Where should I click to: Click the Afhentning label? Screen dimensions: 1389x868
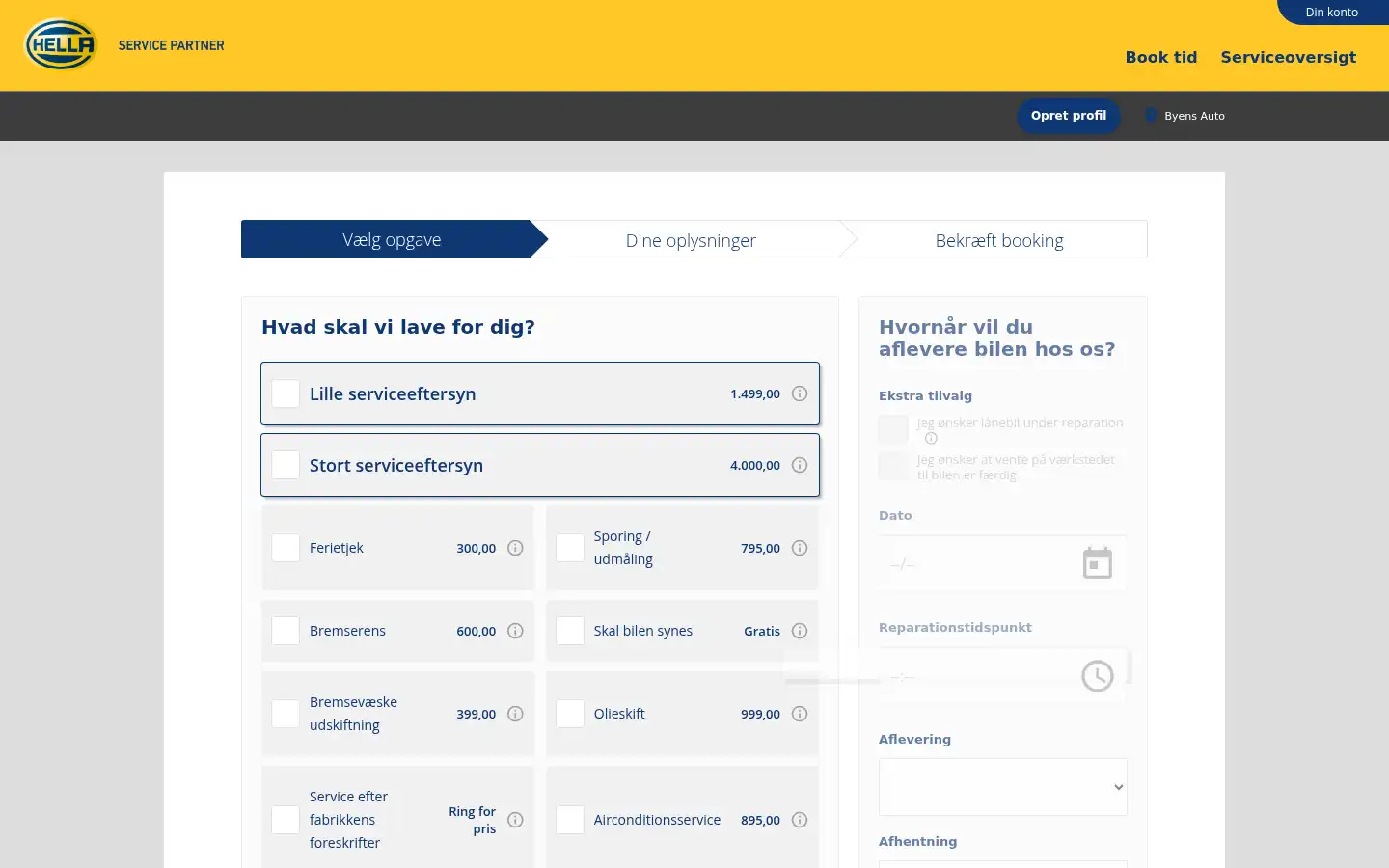click(917, 841)
